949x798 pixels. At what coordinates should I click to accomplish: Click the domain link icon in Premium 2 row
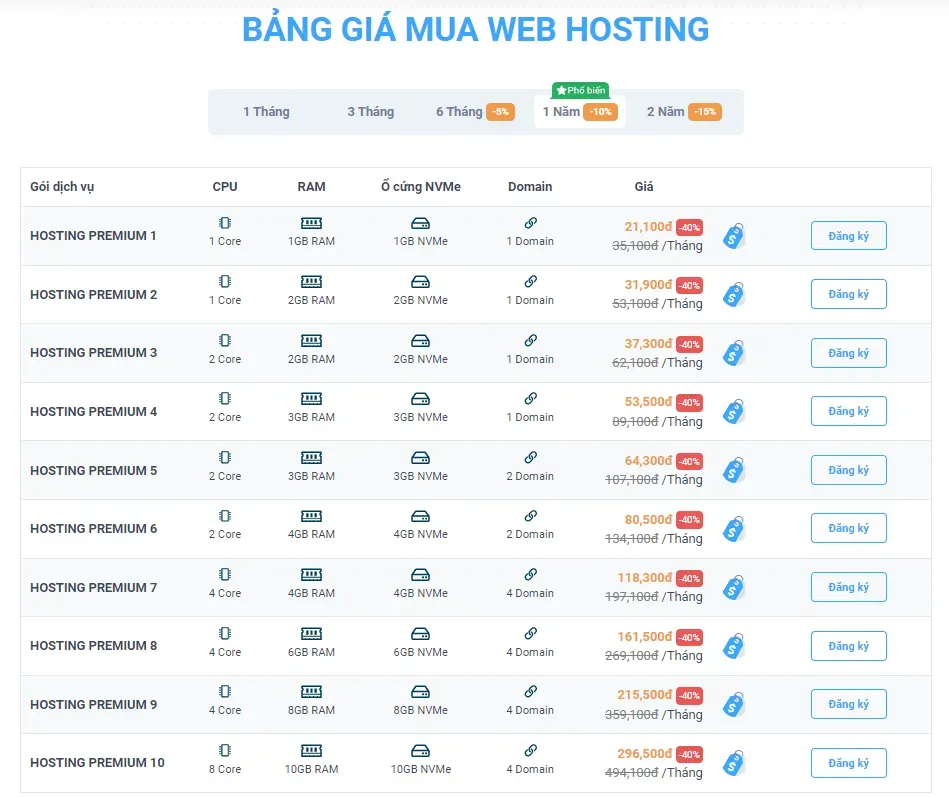tap(530, 281)
